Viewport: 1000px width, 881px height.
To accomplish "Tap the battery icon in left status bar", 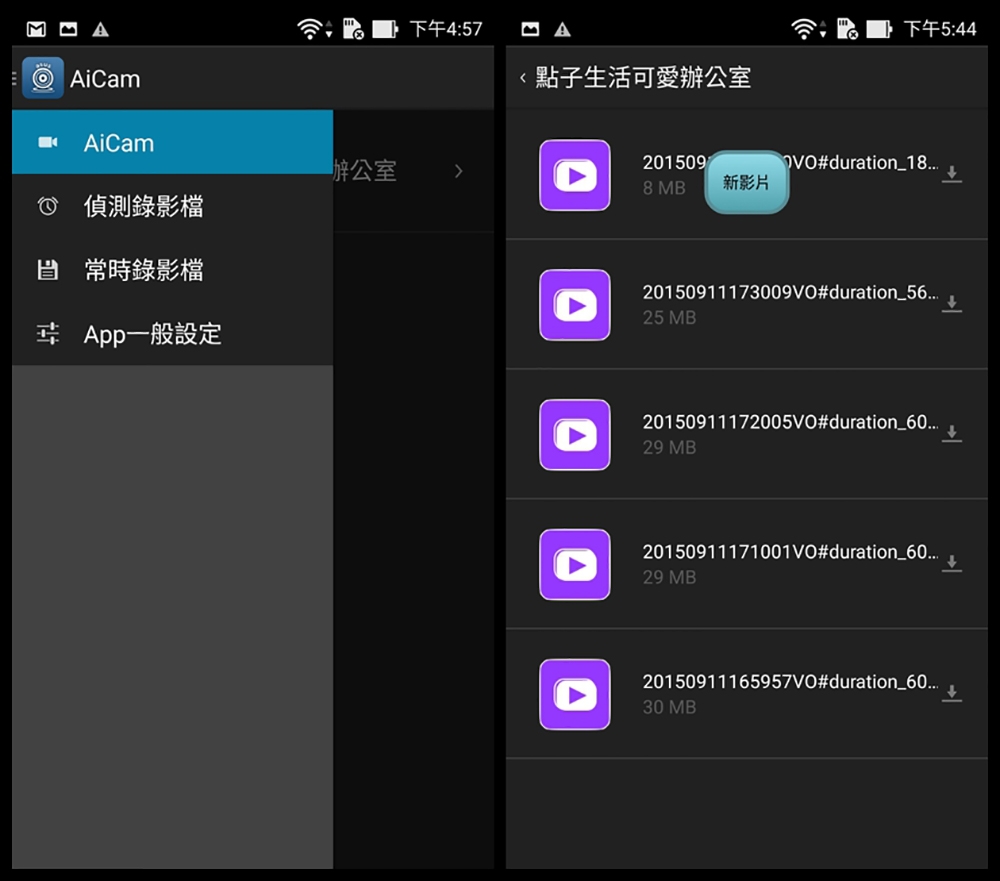I will [385, 29].
